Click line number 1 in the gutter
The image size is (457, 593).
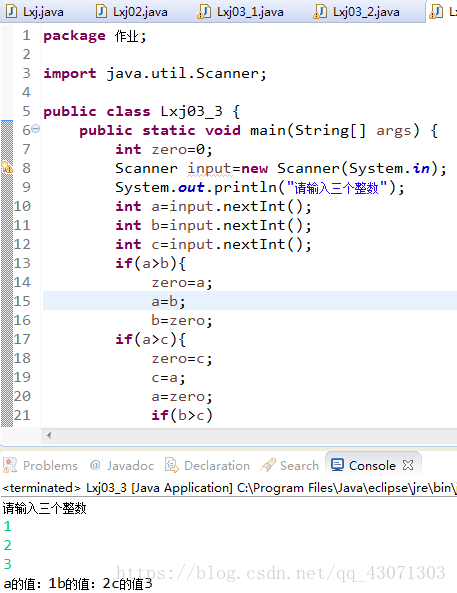coord(26,36)
